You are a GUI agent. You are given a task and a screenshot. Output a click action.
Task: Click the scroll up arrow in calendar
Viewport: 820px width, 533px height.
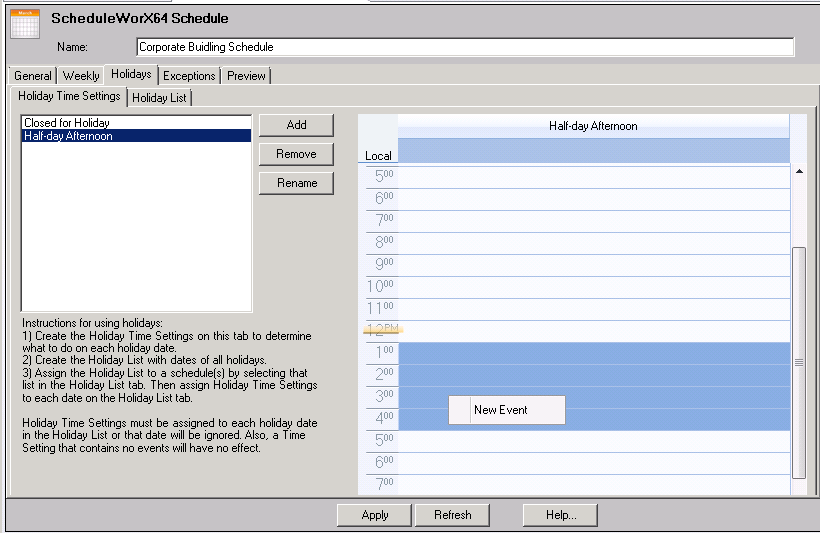coord(798,171)
